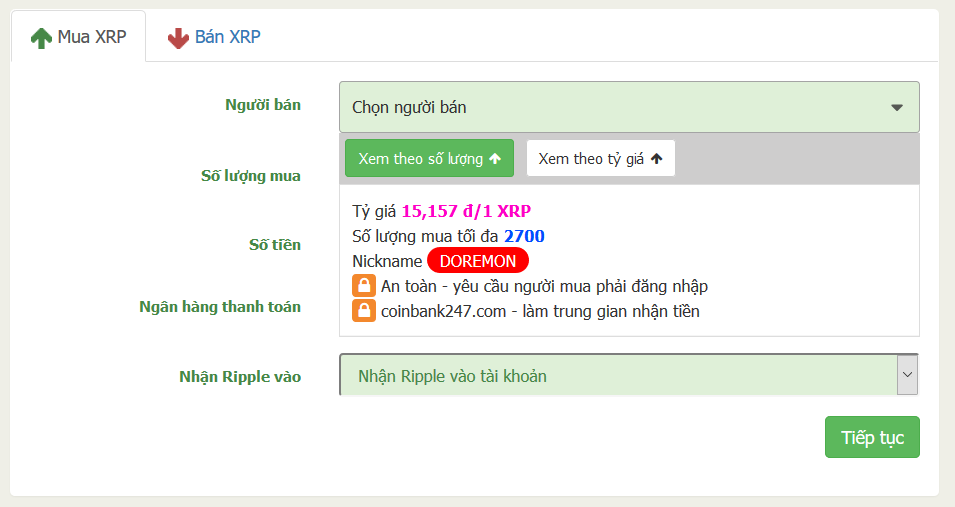This screenshot has height=507, width=955.
Task: Open the Nhận Ripple vào tài khoản select
Action: [x=629, y=375]
